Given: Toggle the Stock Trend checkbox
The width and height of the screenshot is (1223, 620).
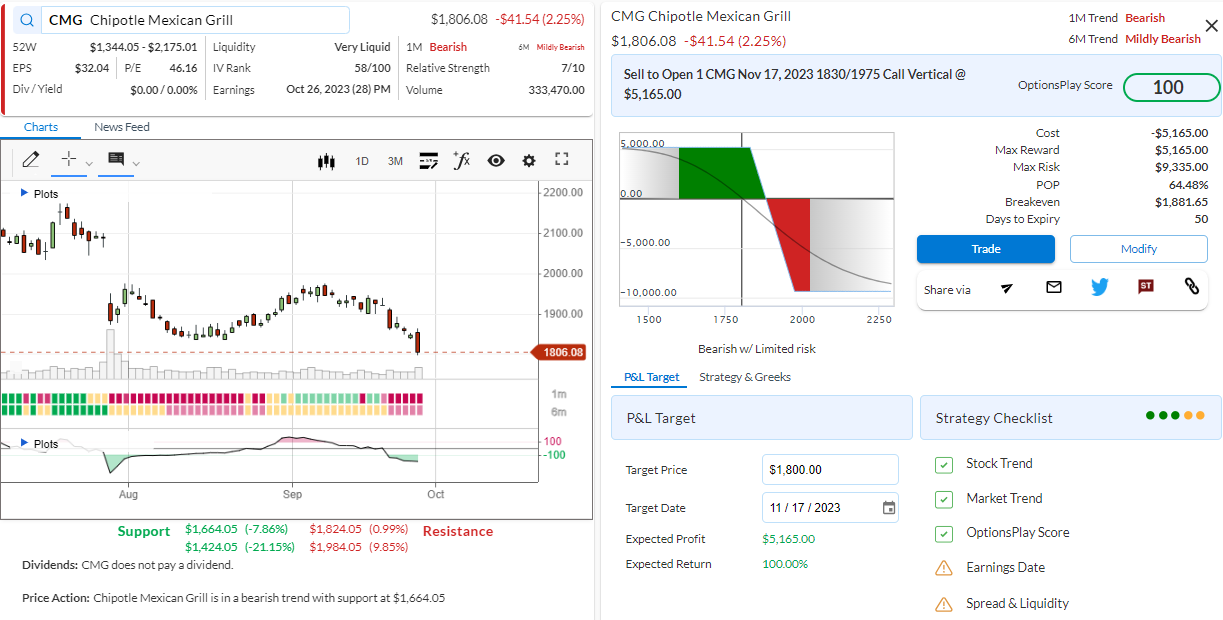Looking at the screenshot, I should click(943, 464).
